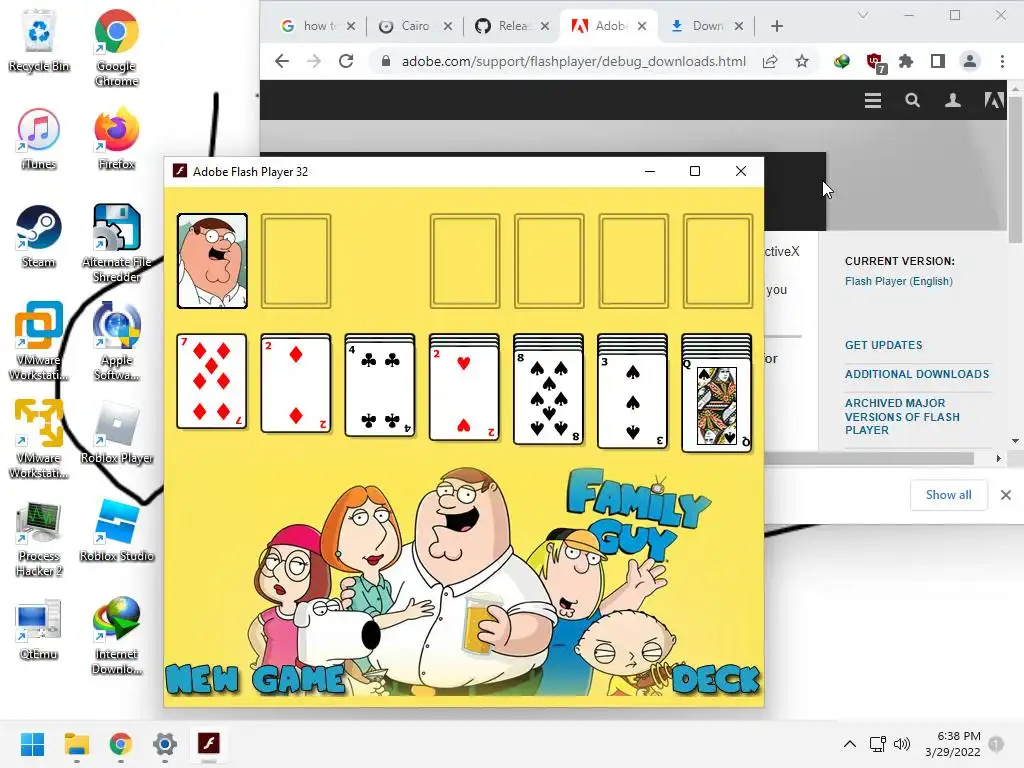
Task: Select the 8 of spades card
Action: click(549, 397)
